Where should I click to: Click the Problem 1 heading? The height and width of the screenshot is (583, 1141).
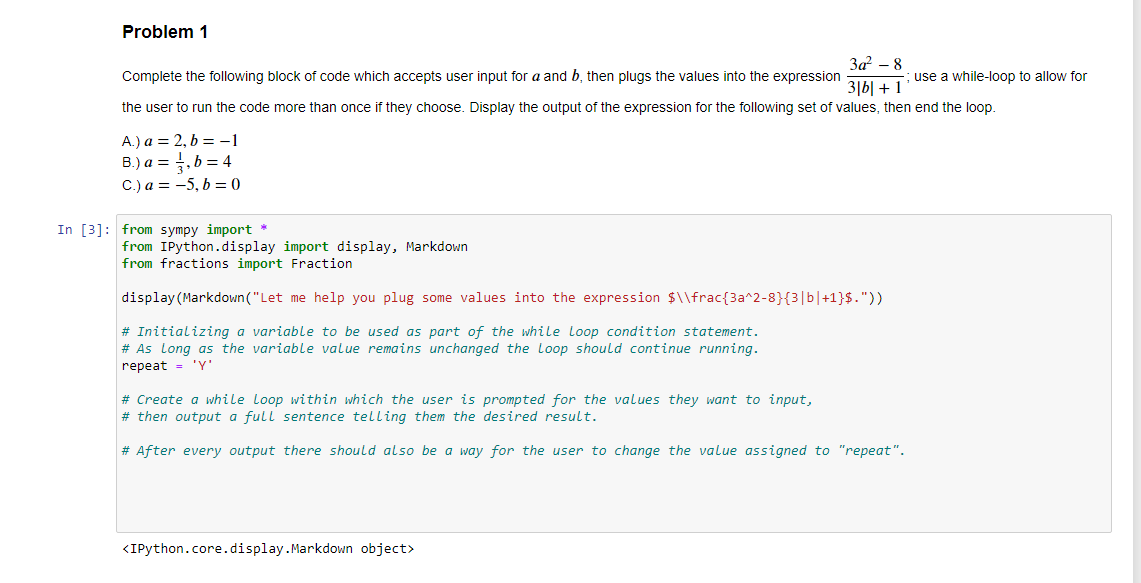(165, 33)
